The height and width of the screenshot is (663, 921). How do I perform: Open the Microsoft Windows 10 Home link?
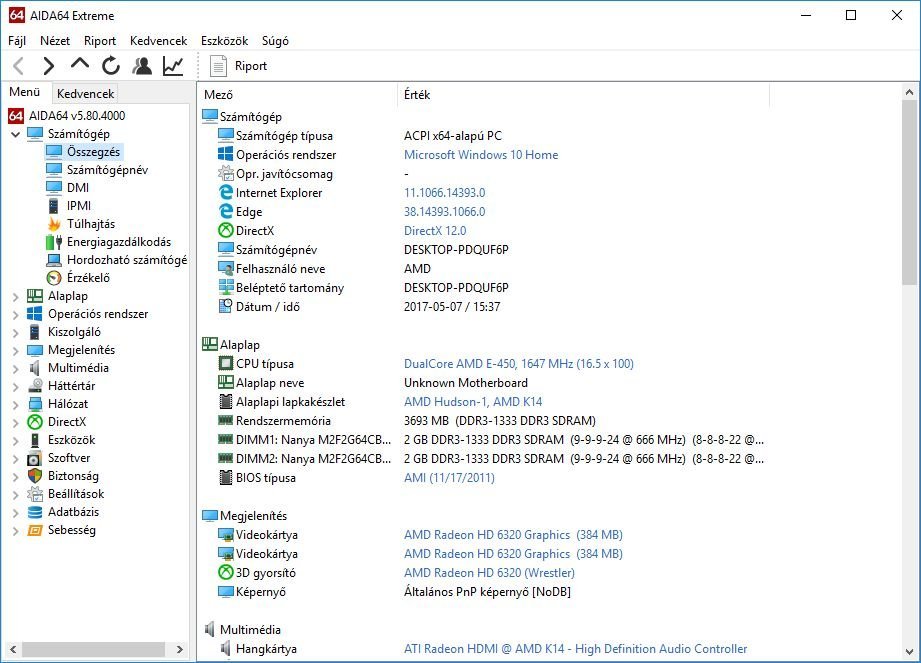tap(481, 154)
